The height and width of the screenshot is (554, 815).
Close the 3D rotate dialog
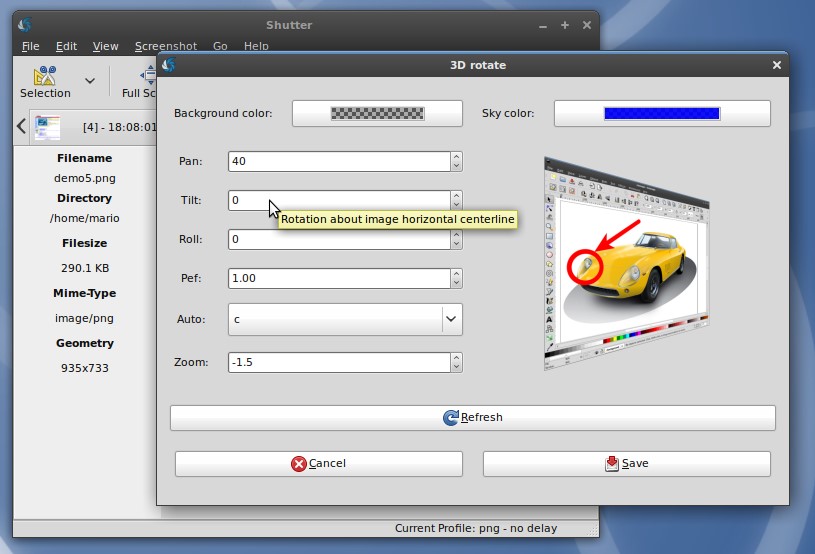tap(777, 65)
